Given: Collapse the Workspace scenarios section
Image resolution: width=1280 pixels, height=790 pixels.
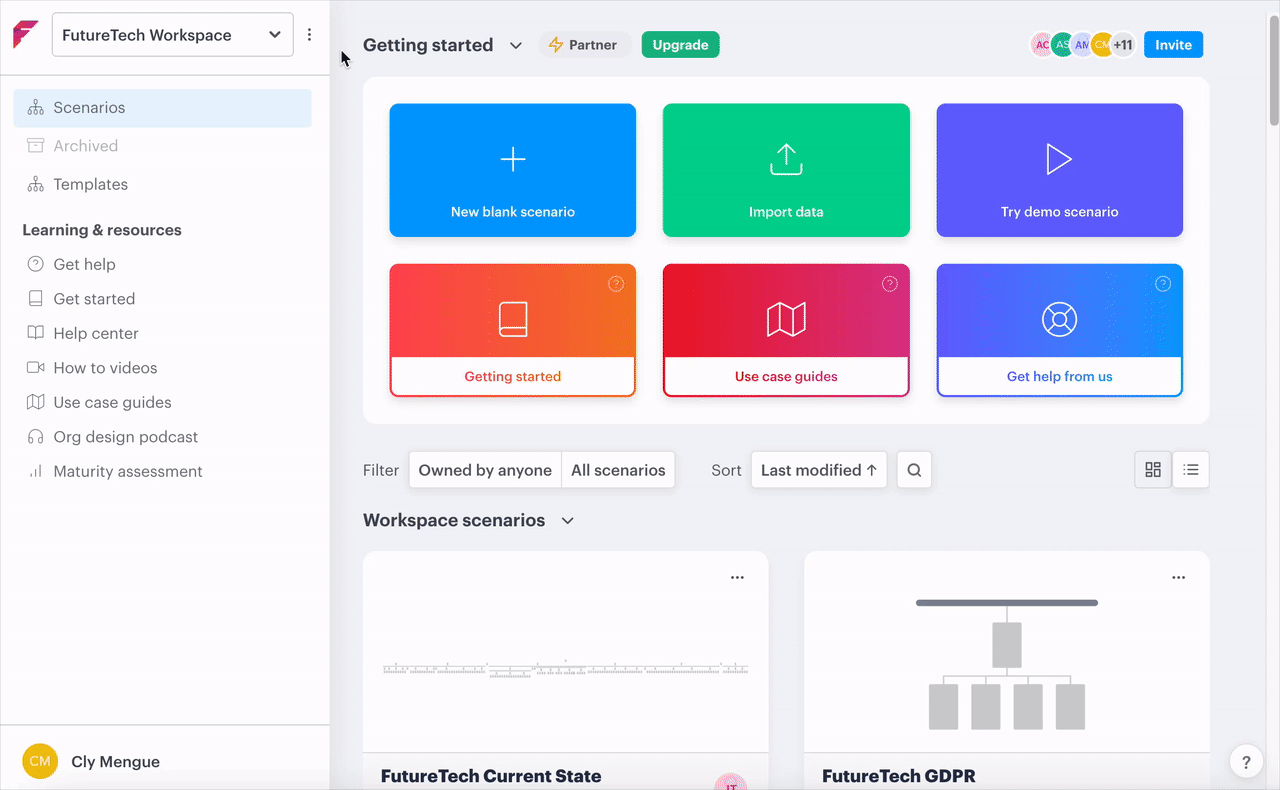Looking at the screenshot, I should [568, 521].
